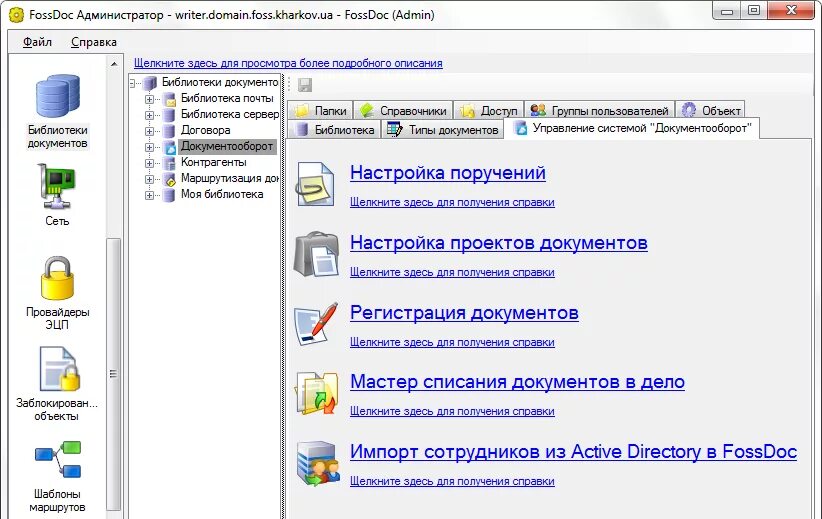Click the Библиотека сервера tree node icon
Screen dimensions: 822x519
169,115
